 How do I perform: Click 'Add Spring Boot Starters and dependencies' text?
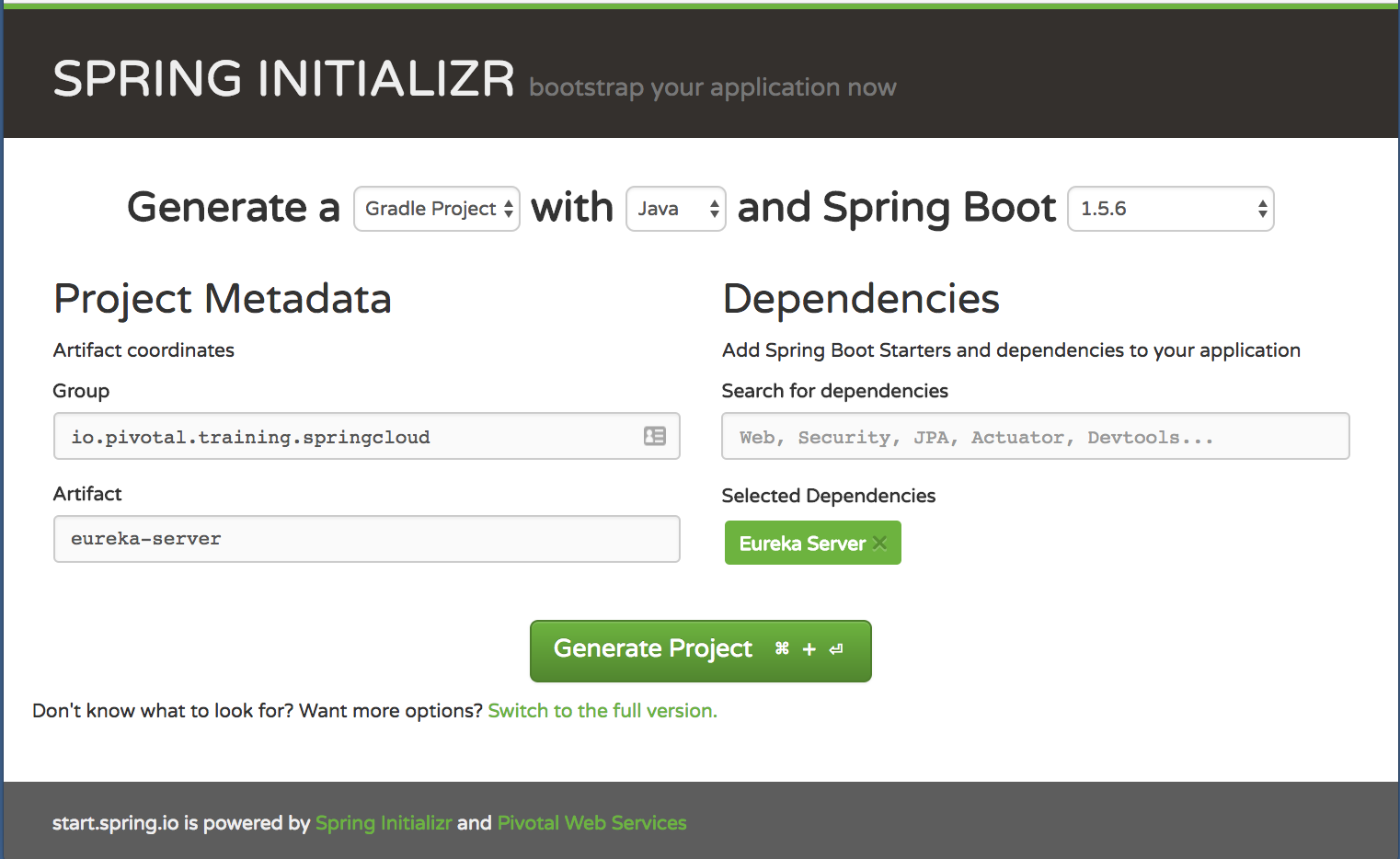pyautogui.click(x=1012, y=350)
